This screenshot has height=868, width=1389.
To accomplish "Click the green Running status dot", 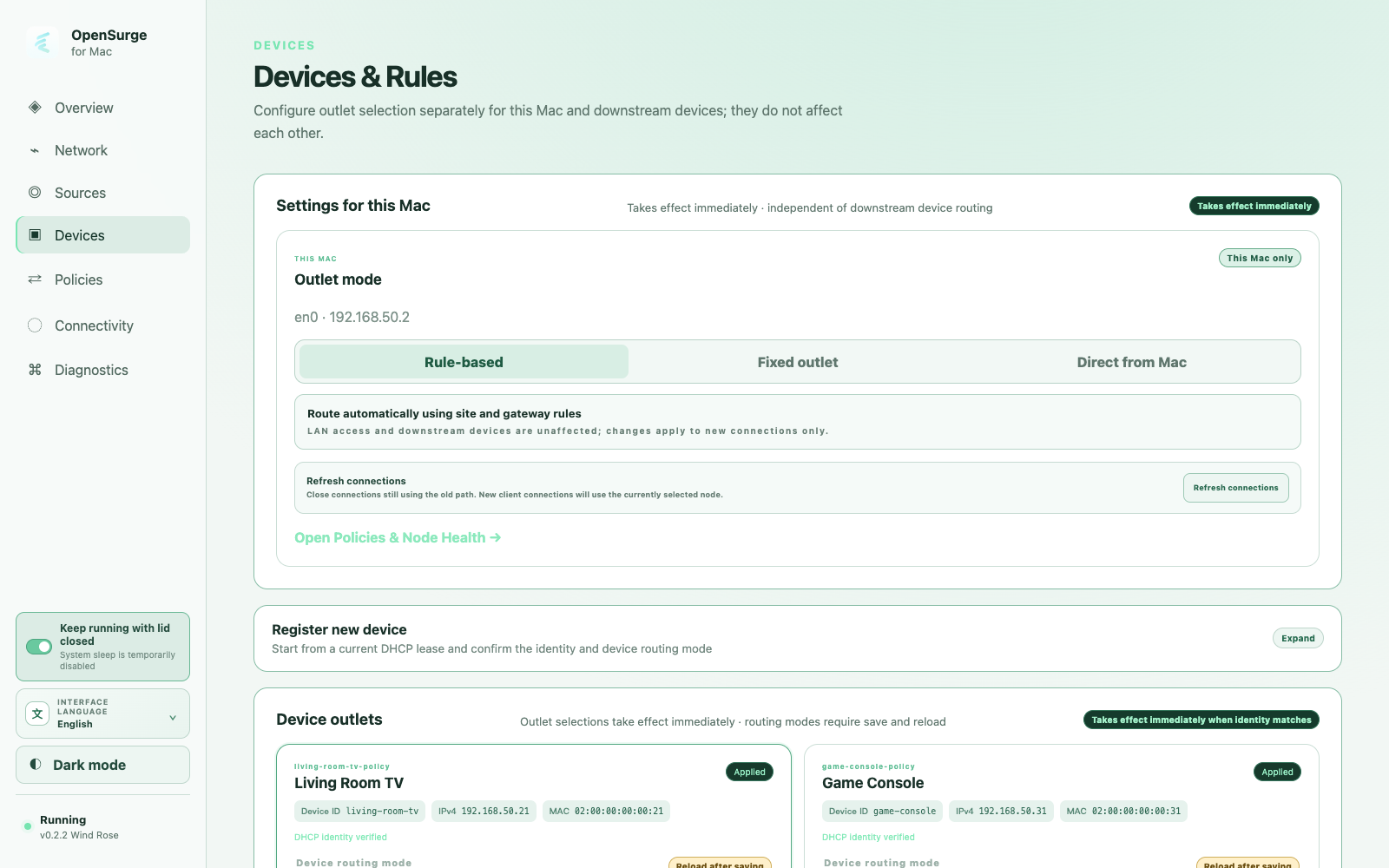I will coord(28,826).
